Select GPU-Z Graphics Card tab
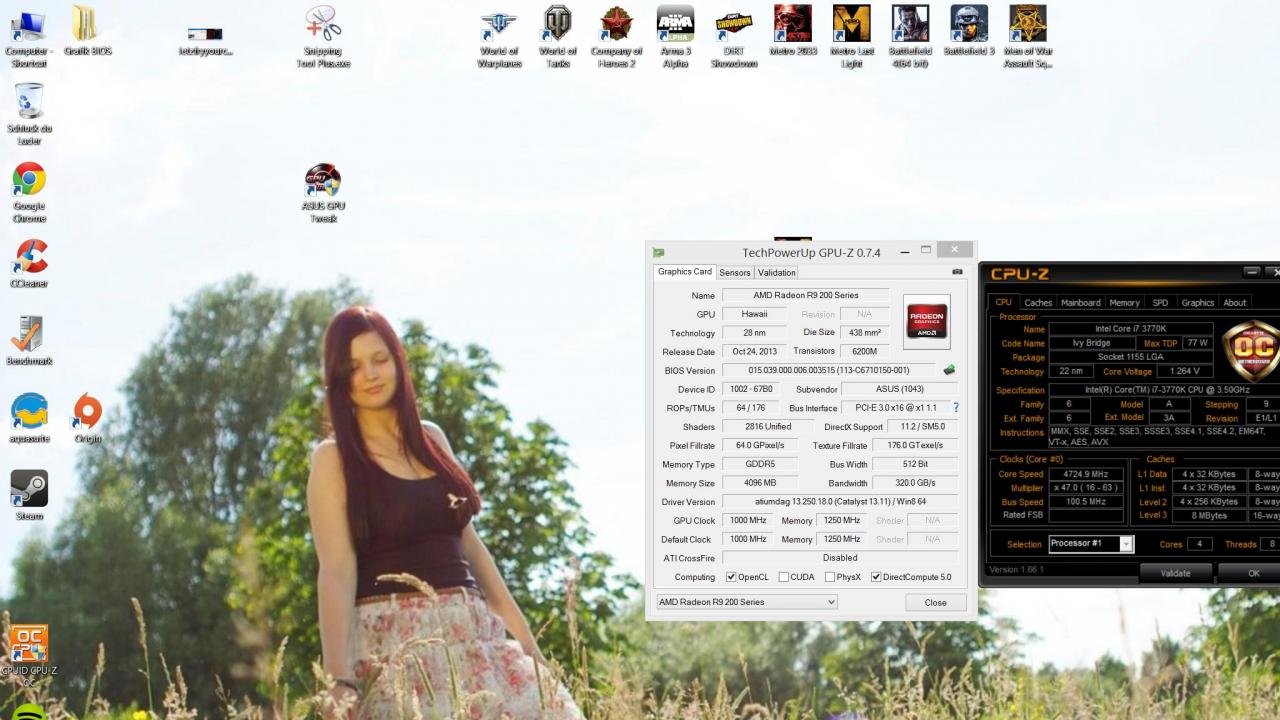Image resolution: width=1280 pixels, height=720 pixels. point(685,272)
